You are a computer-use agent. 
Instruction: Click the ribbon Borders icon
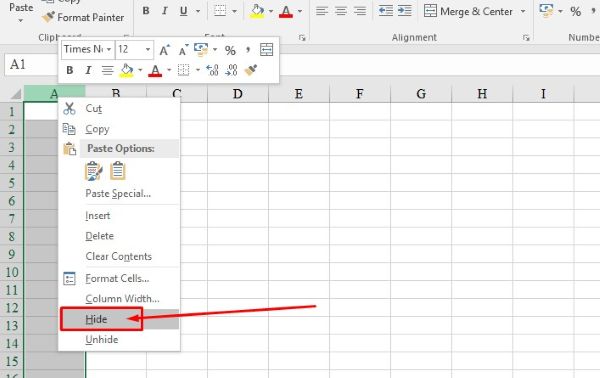pyautogui.click(x=220, y=11)
